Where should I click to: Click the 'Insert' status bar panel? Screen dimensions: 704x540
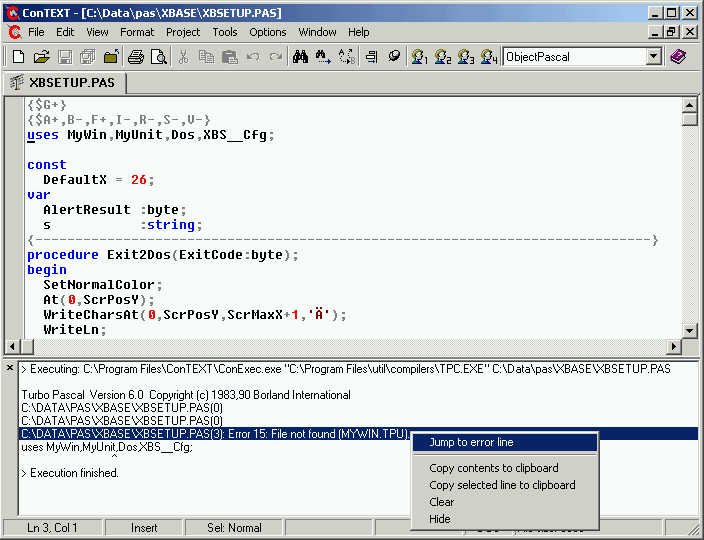click(144, 528)
